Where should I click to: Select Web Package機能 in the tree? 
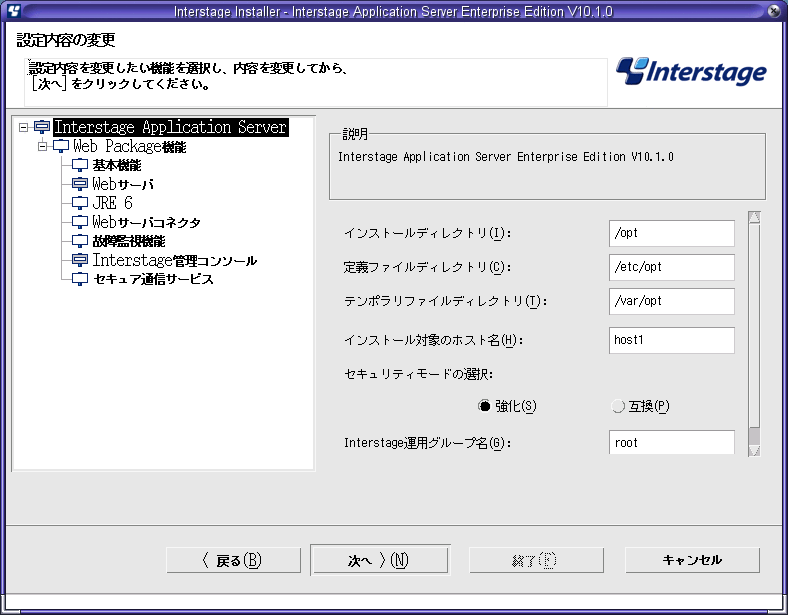coord(130,146)
